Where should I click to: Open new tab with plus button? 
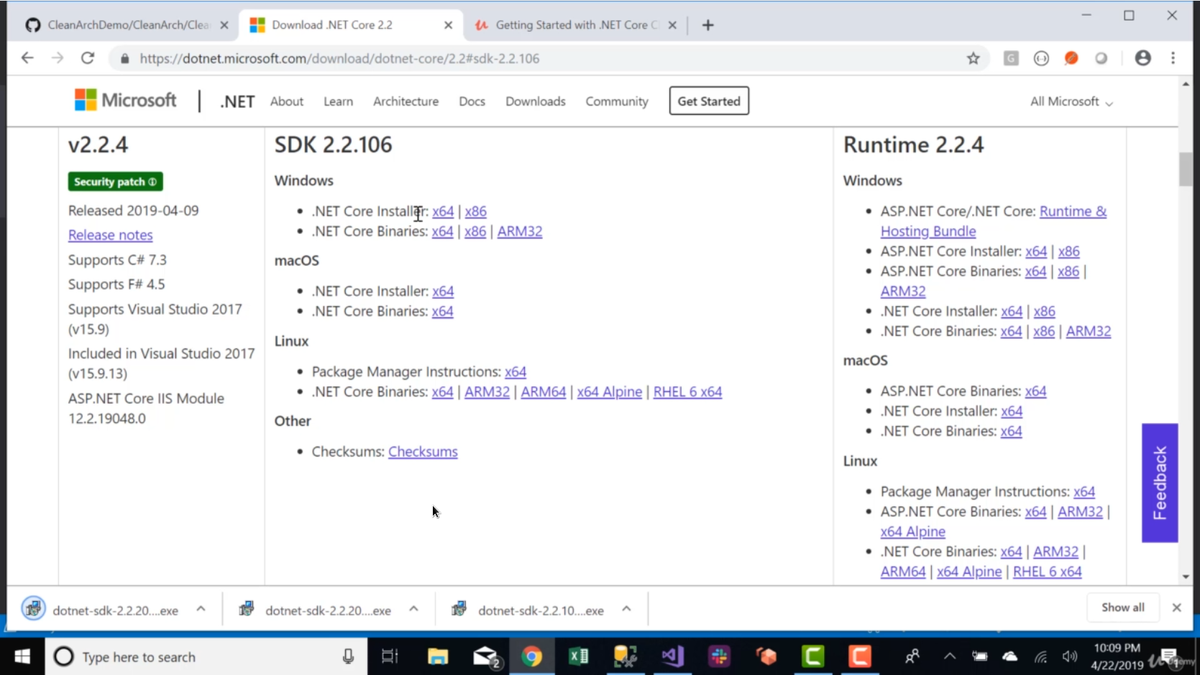tap(708, 25)
